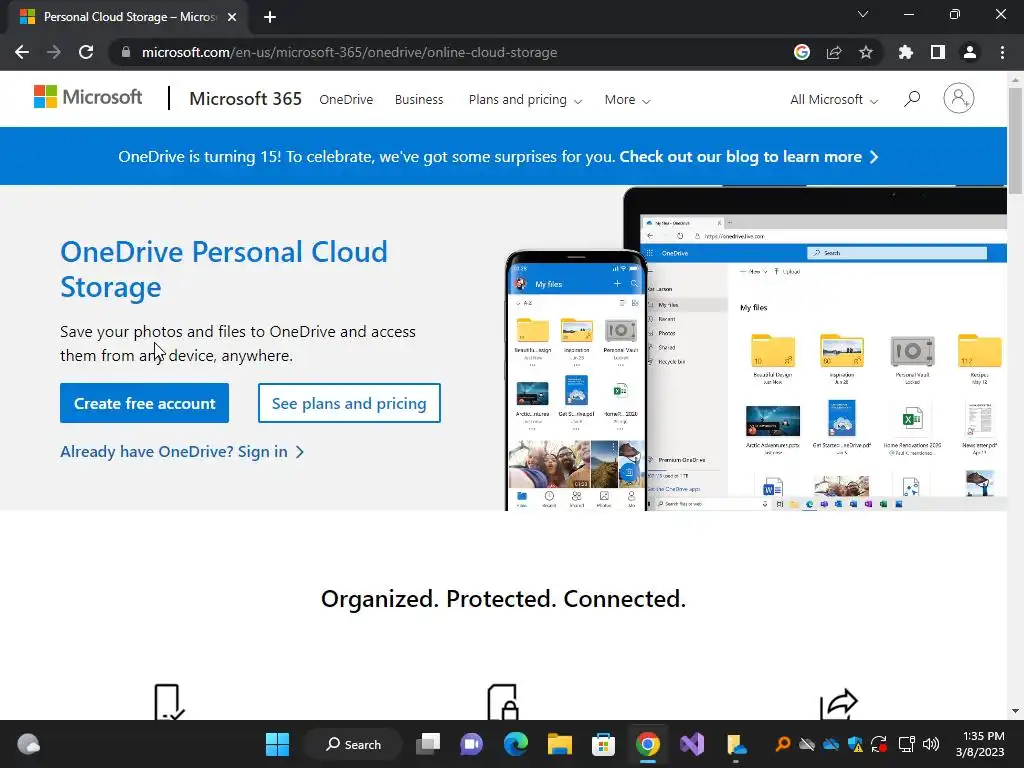1024x768 pixels.
Task: Close the Personal Cloud Storage tab
Action: (x=232, y=18)
